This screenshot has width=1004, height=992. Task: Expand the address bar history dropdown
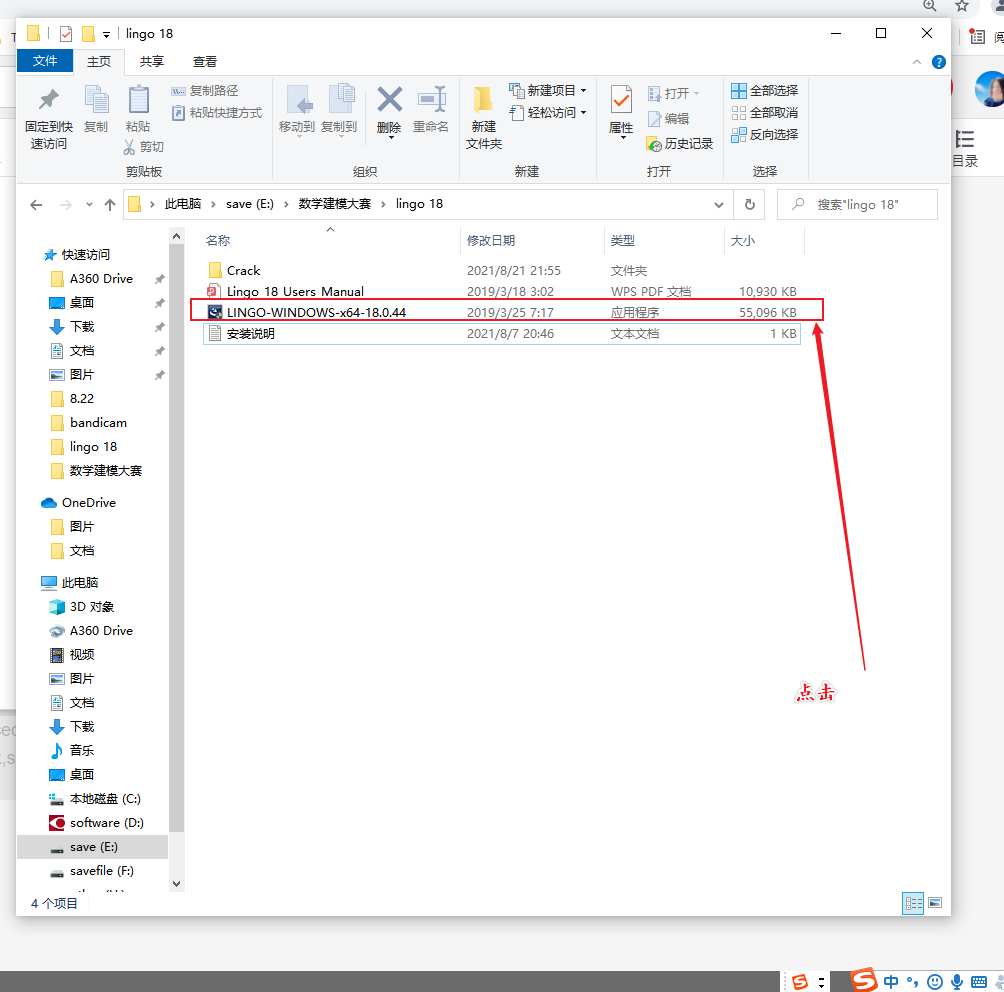point(718,205)
